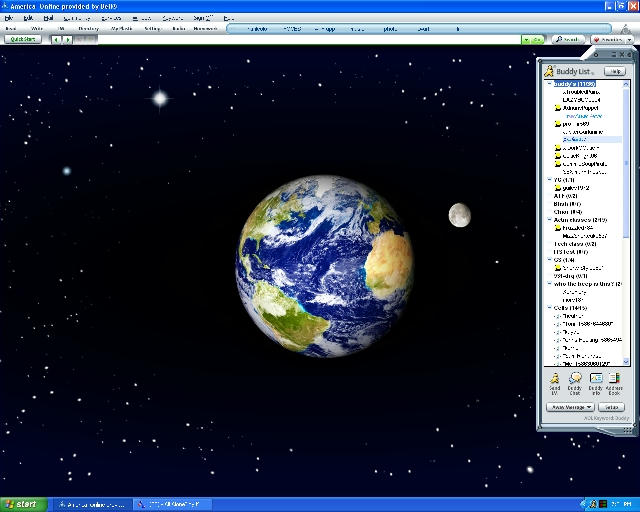Select the Chem (0/4) group
This screenshot has width=640, height=512.
click(x=568, y=212)
